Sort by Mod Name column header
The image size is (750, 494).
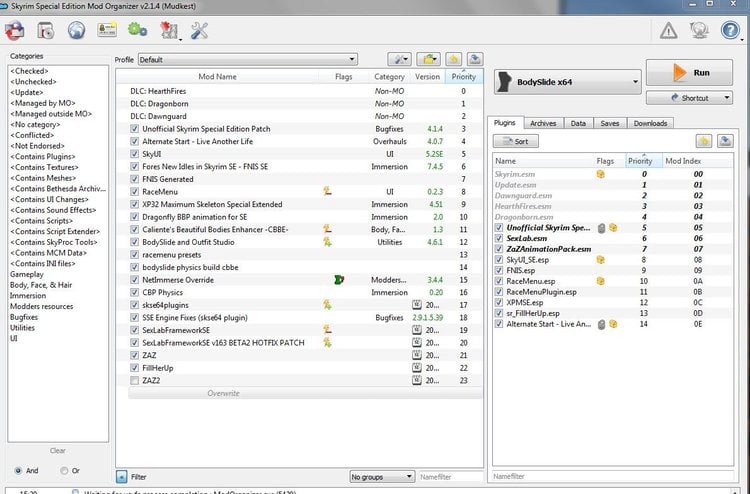pos(218,77)
